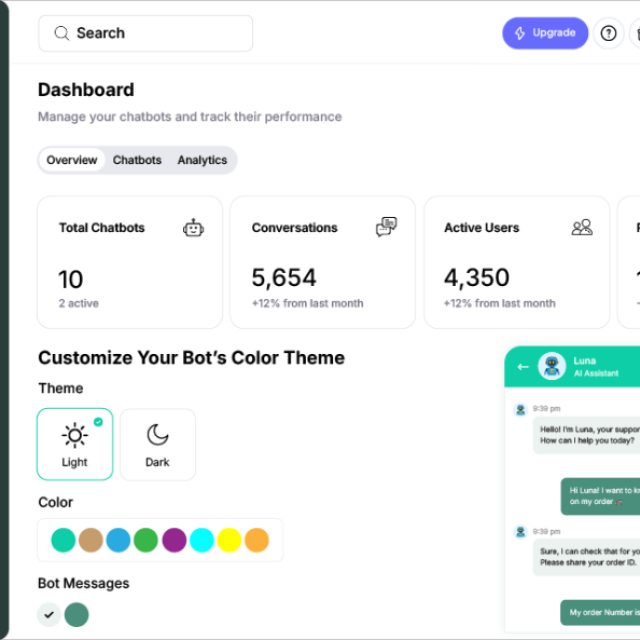Viewport: 640px width, 640px height.
Task: Click the "Color" section label
Action: (56, 502)
